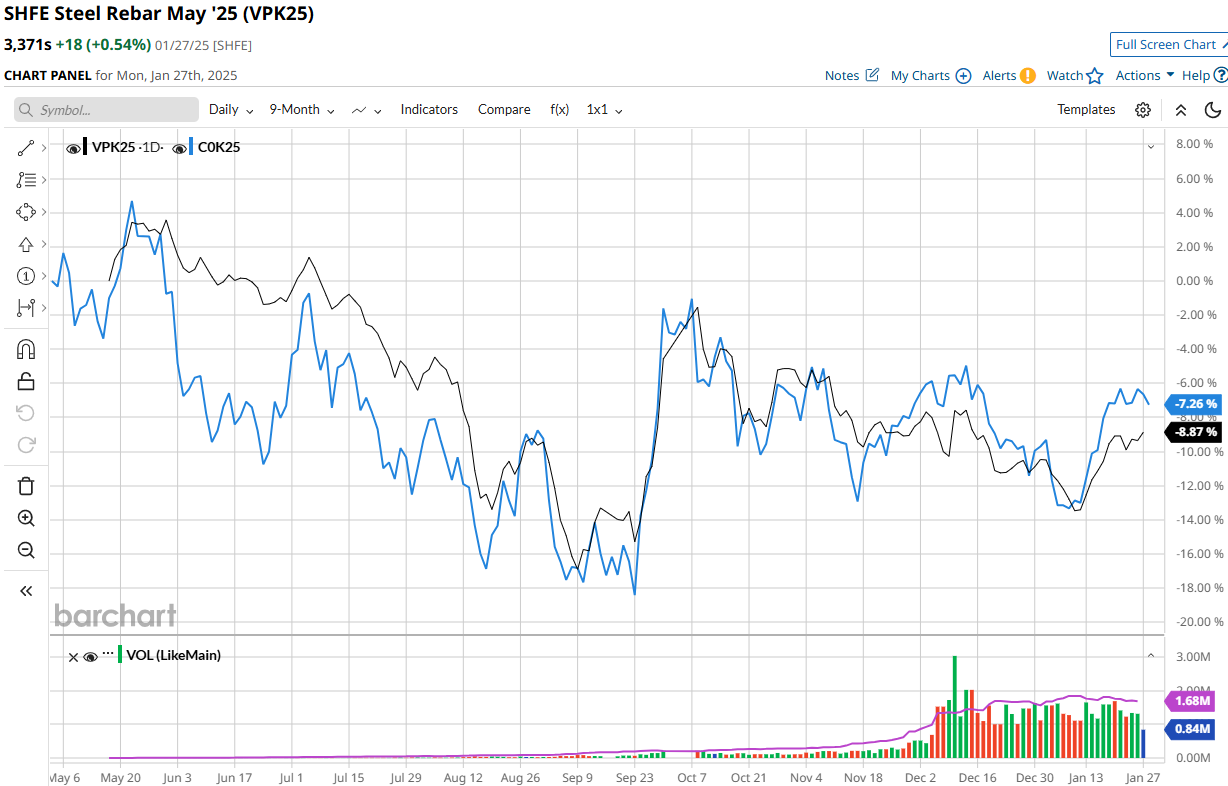Screen dimensions: 1228x786
Task: Zoom out using the magnifier minus icon
Action: tap(26, 550)
